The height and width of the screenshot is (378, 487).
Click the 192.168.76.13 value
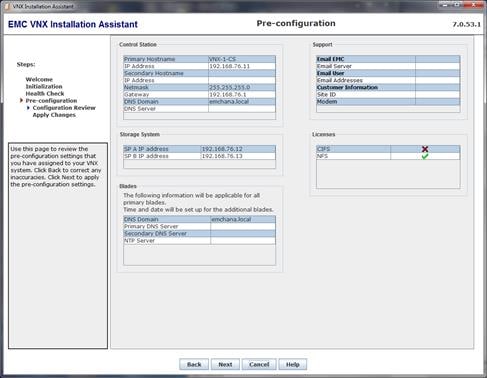222,156
